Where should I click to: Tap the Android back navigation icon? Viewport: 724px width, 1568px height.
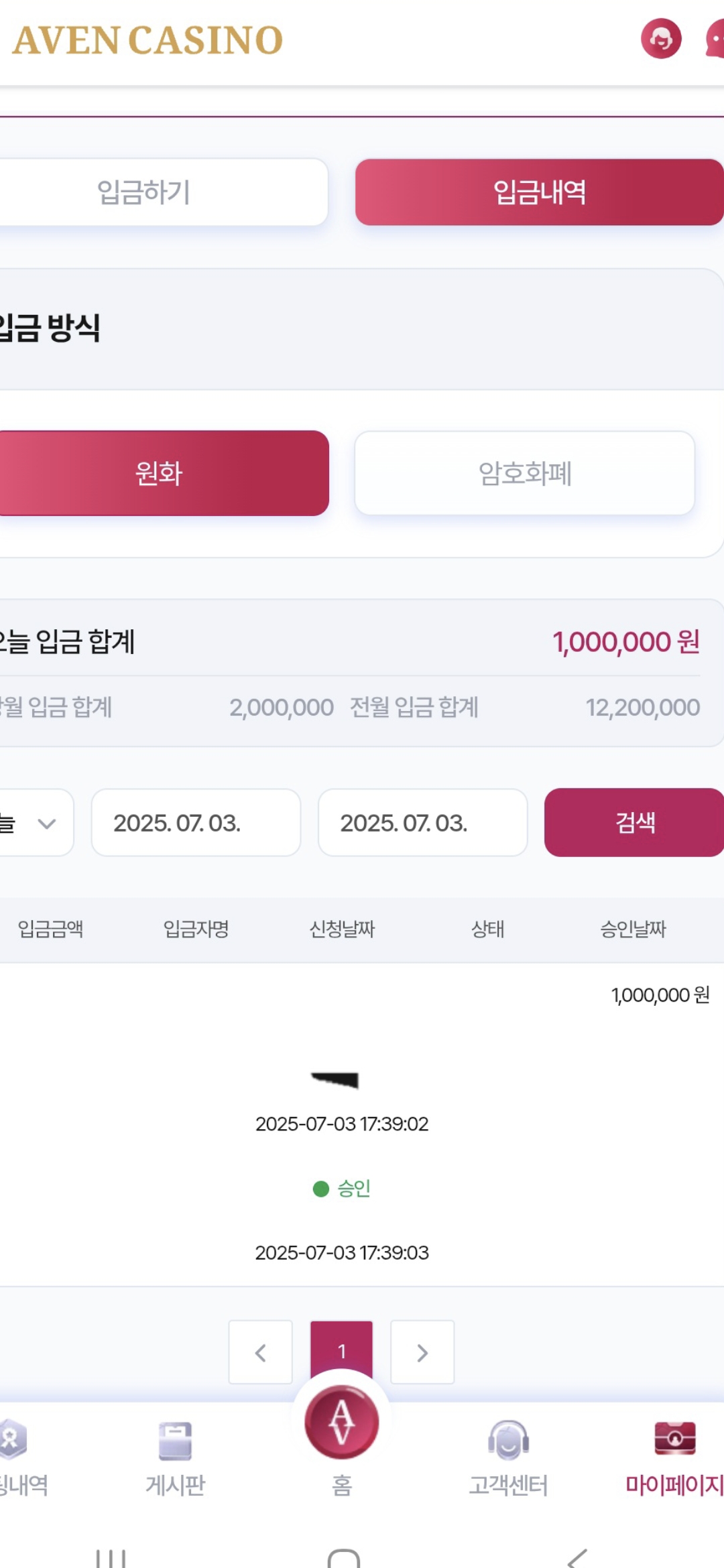tap(577, 1557)
